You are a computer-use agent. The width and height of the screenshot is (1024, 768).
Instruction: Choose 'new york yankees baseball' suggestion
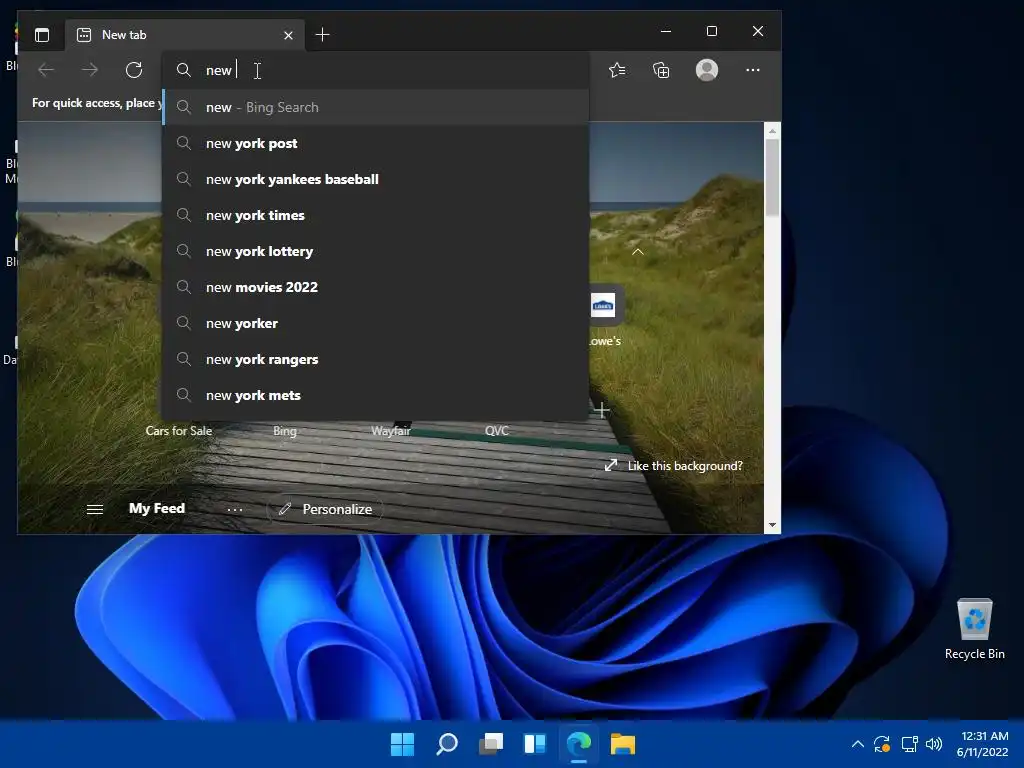pyautogui.click(x=376, y=179)
